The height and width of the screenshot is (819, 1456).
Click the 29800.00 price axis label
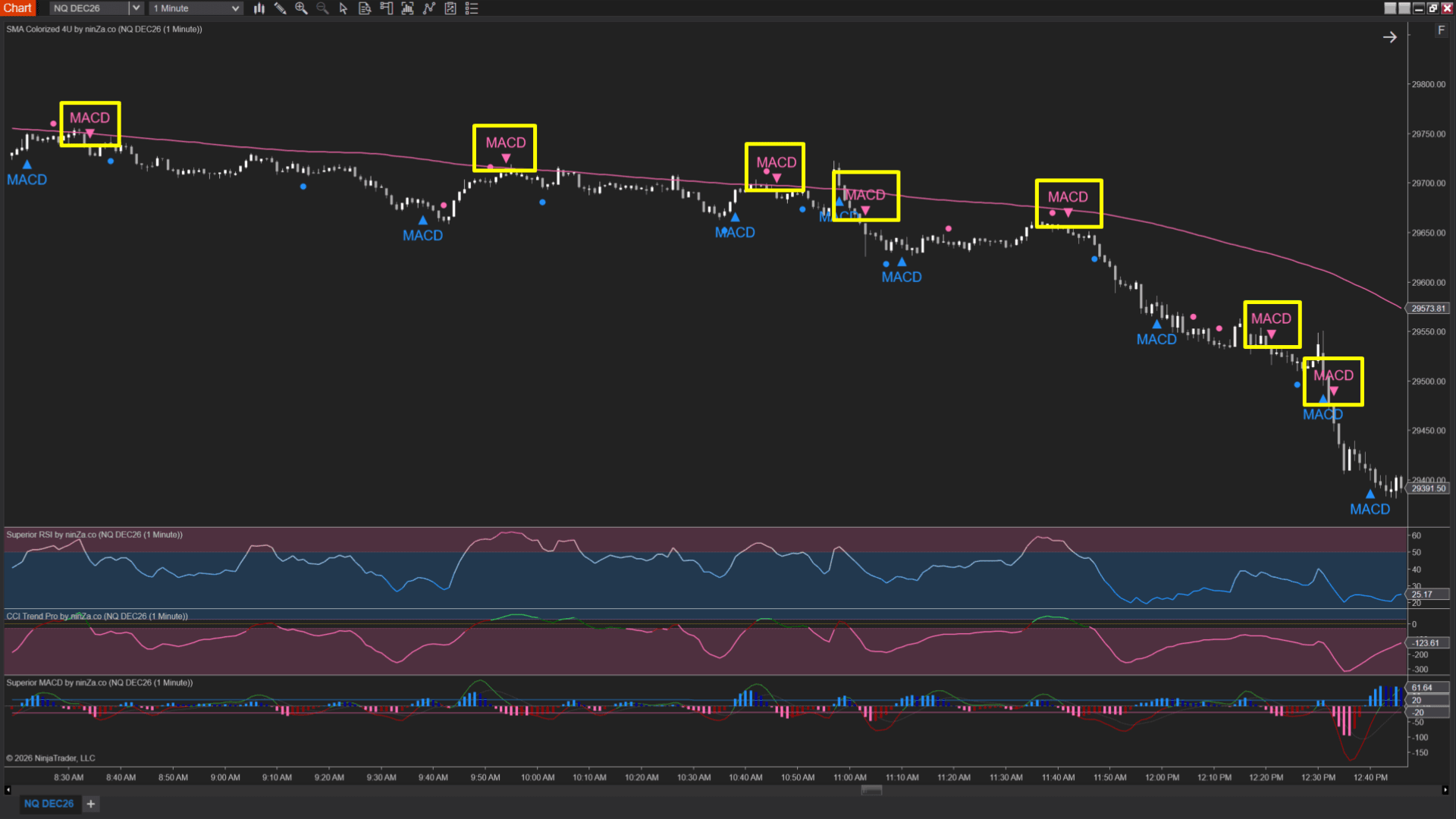[x=1428, y=85]
